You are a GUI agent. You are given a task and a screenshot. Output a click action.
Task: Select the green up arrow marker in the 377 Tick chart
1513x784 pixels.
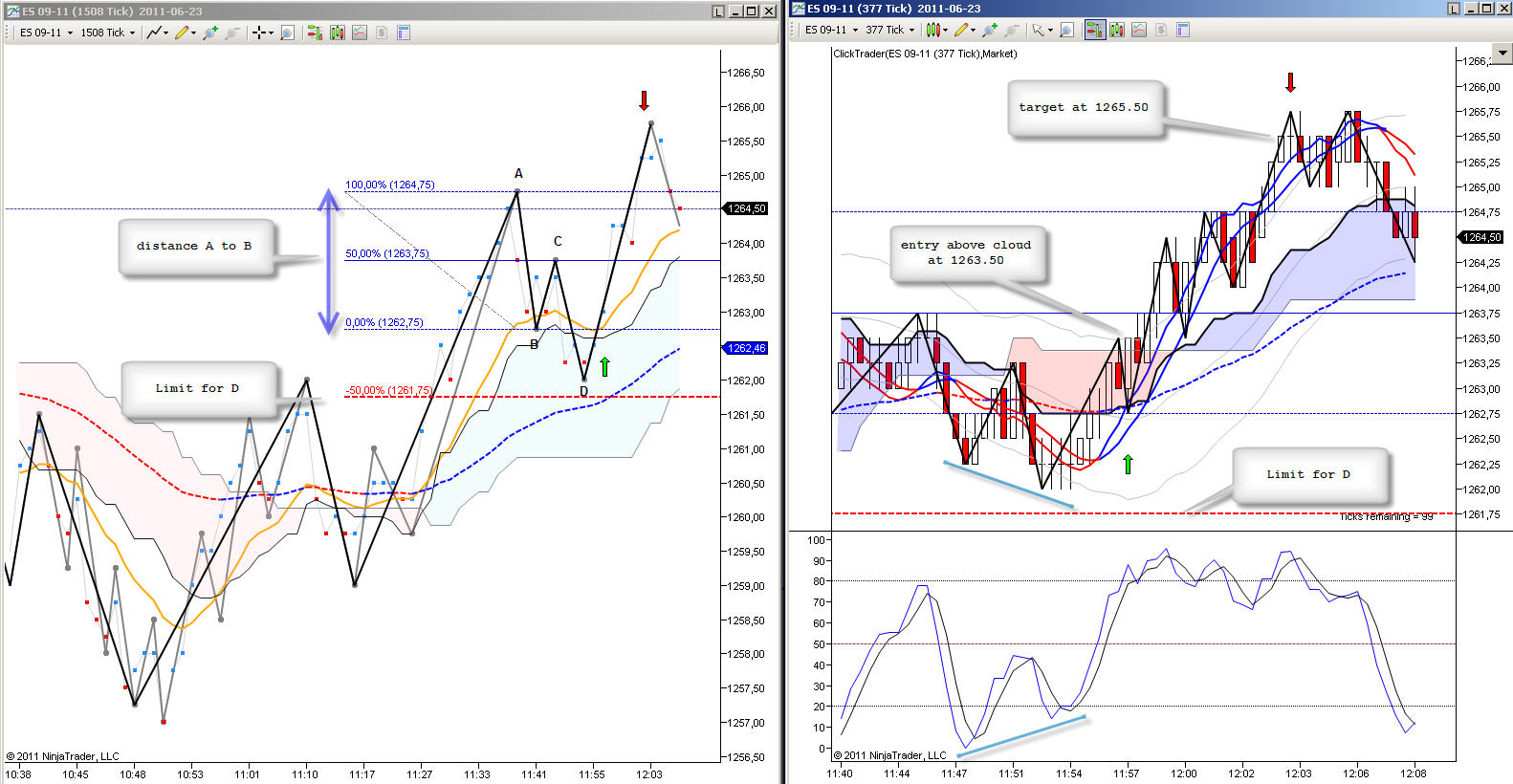pos(1128,464)
